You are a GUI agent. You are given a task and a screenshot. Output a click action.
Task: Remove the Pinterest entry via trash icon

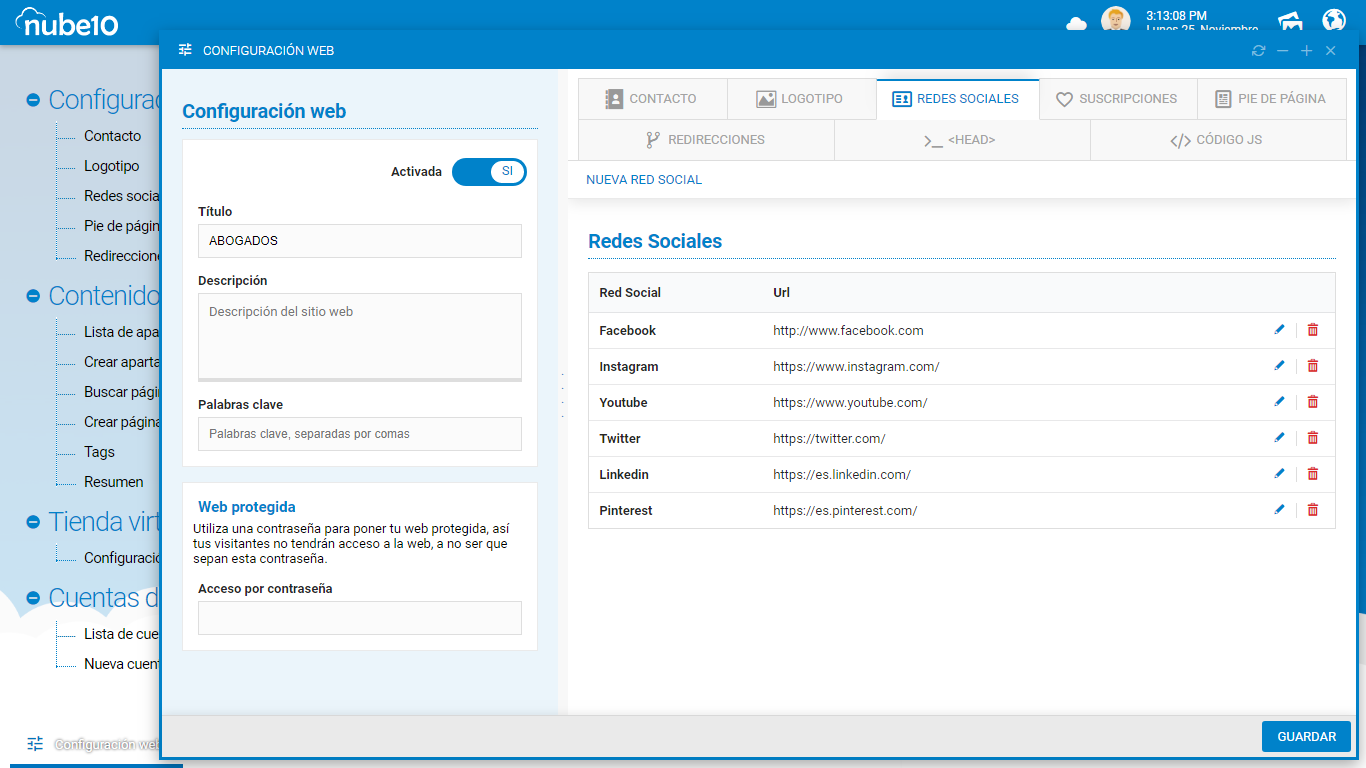(1313, 510)
